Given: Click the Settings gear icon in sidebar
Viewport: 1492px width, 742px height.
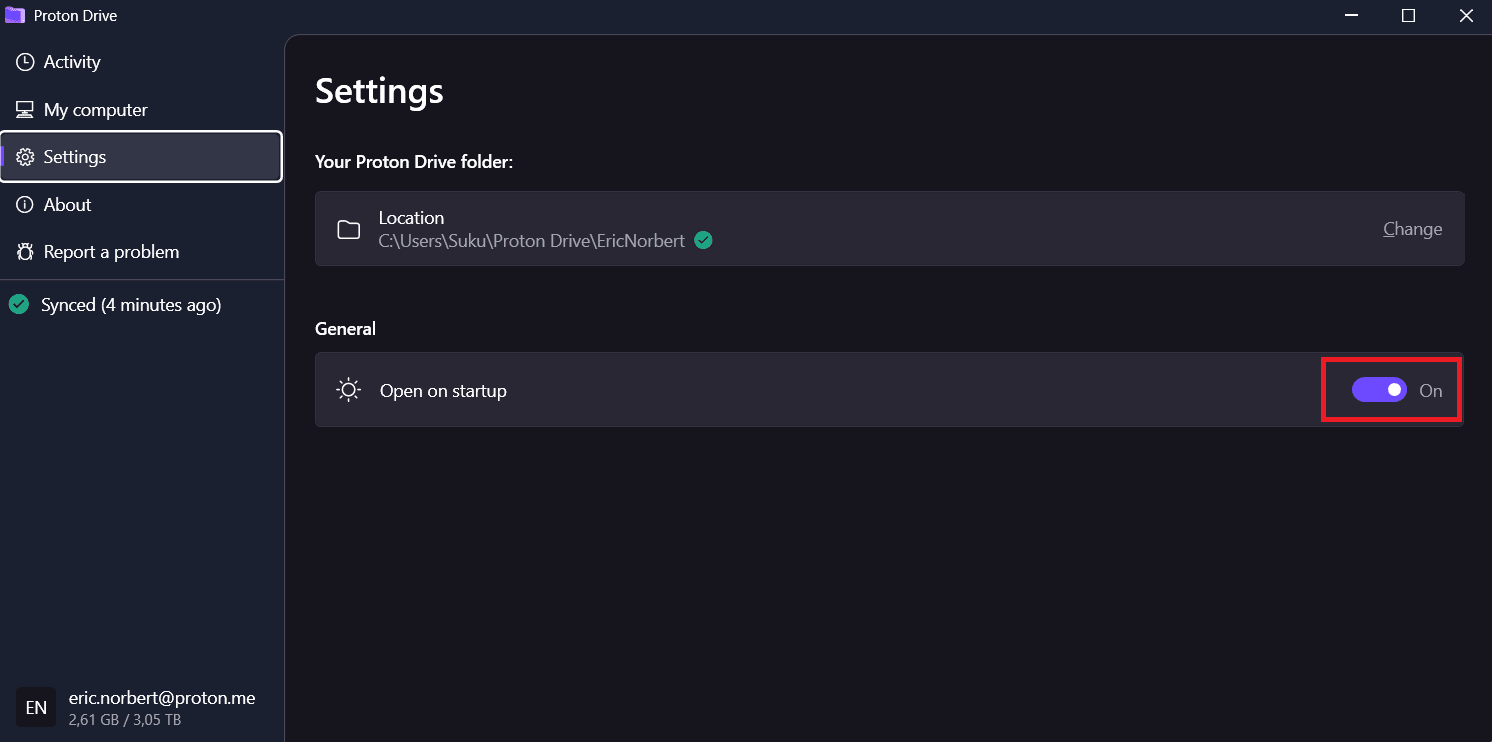Looking at the screenshot, I should click(25, 157).
